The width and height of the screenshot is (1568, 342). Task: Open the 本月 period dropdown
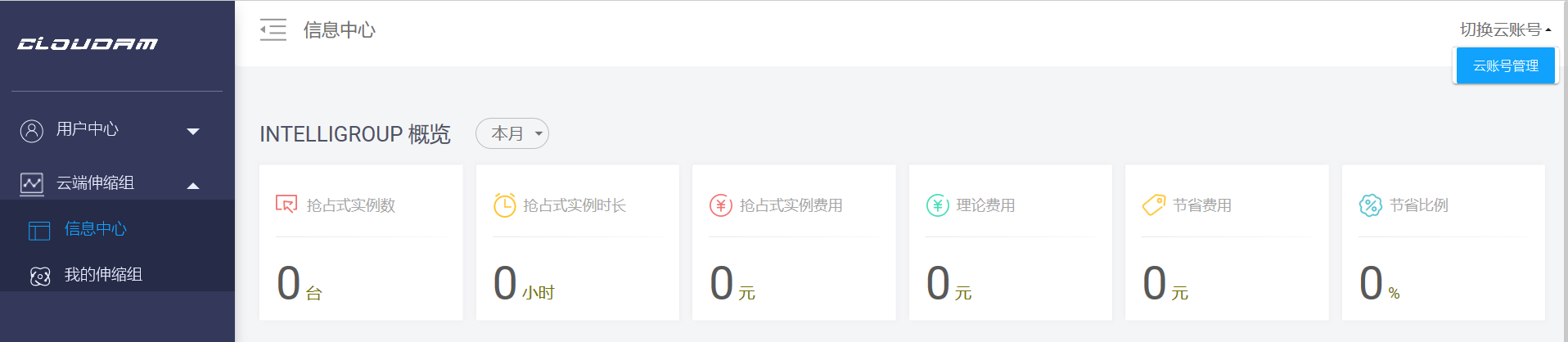pyautogui.click(x=512, y=133)
